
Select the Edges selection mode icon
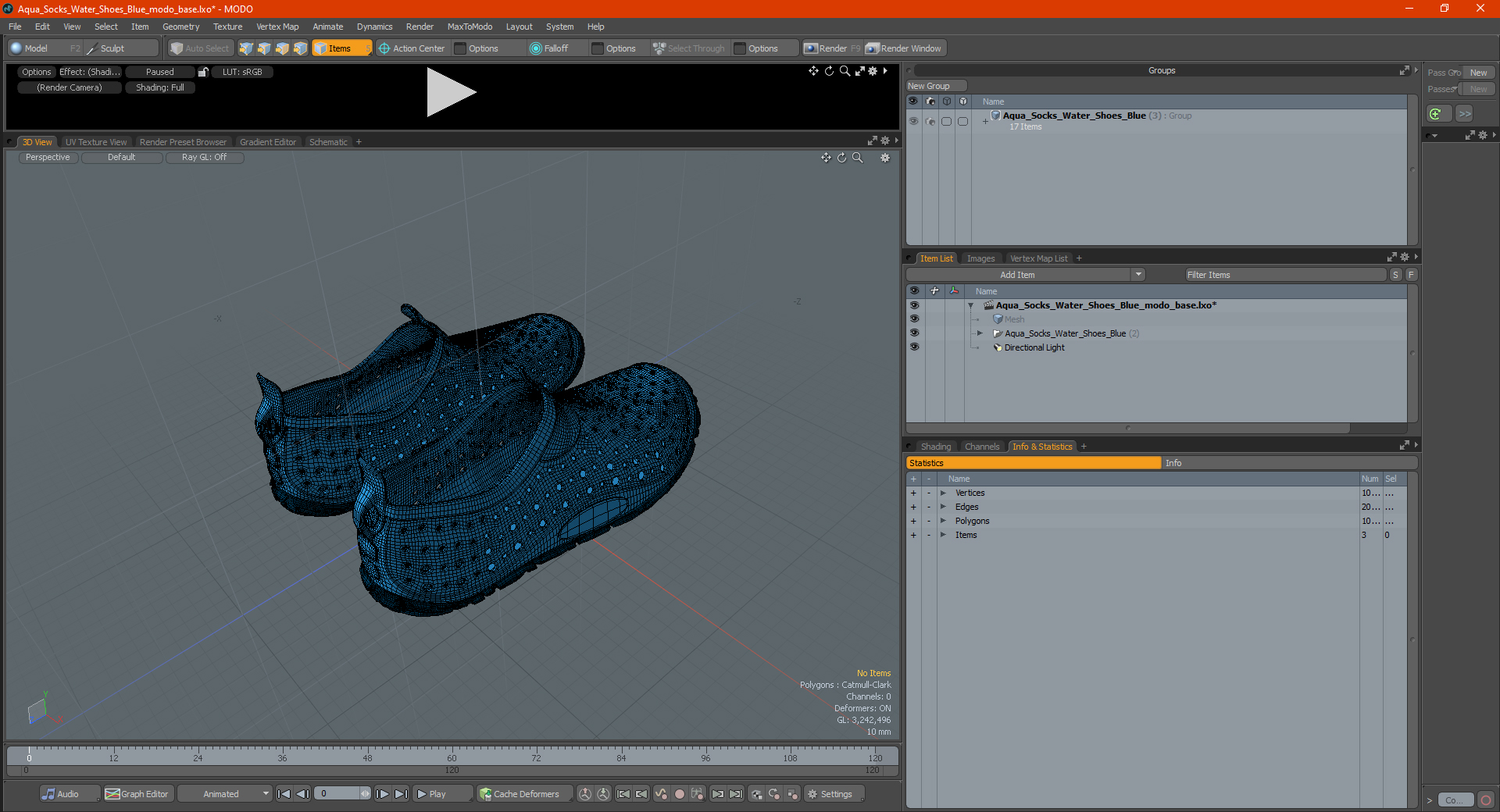(x=264, y=48)
